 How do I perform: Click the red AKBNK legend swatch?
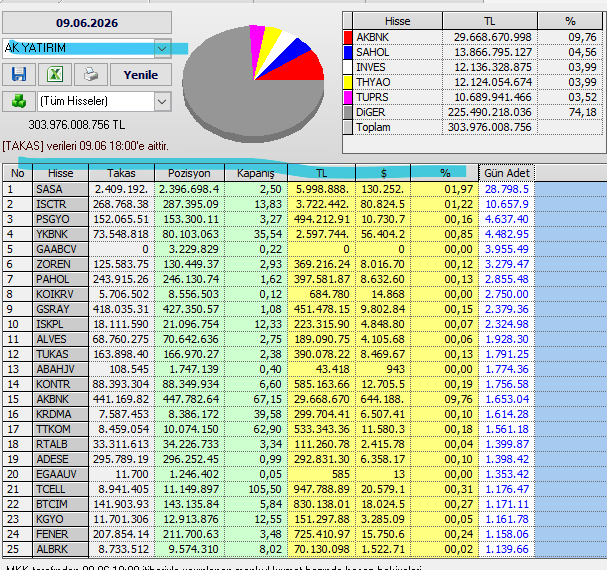pyautogui.click(x=348, y=37)
